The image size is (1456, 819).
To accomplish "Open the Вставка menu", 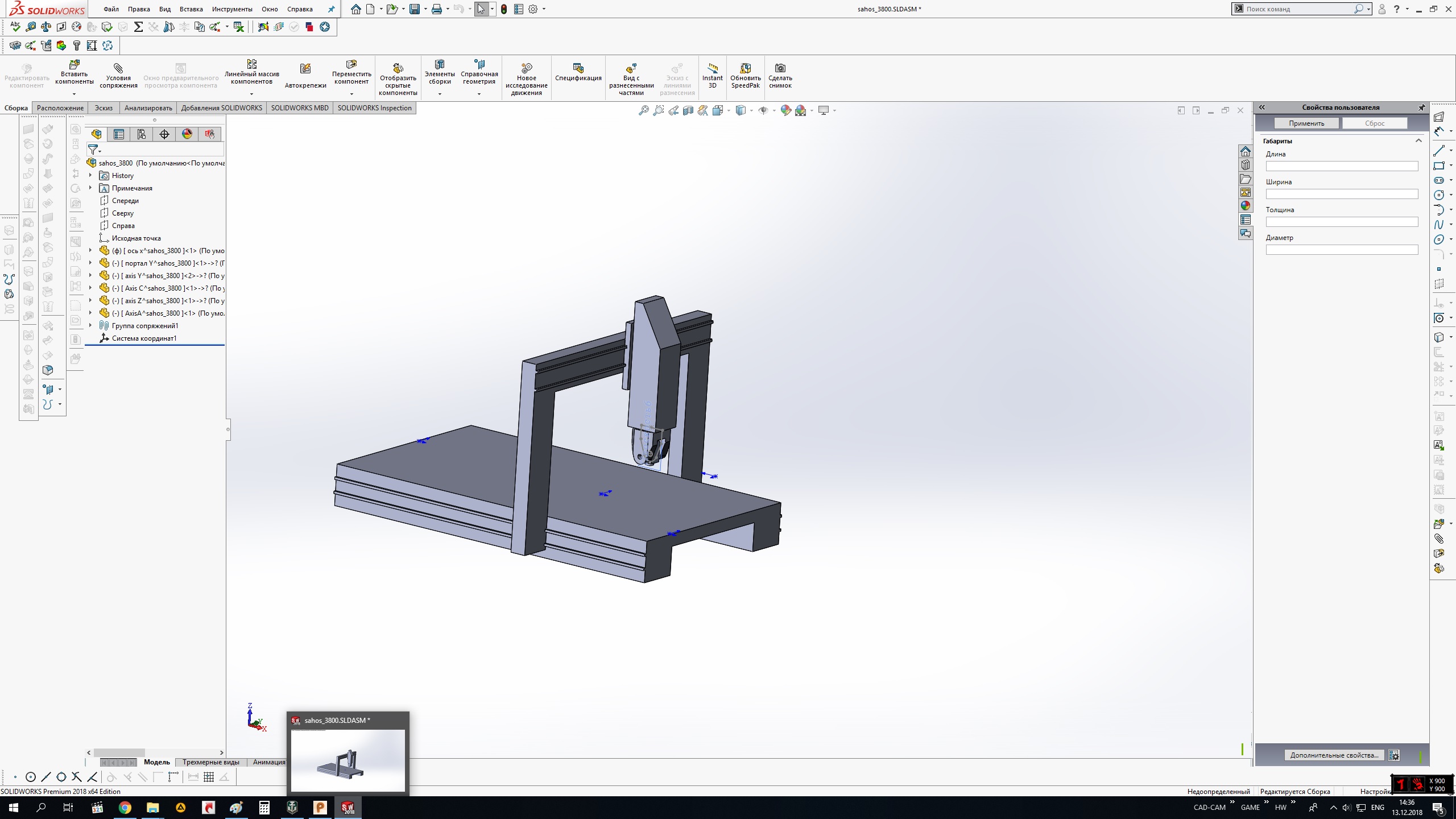I will [x=191, y=9].
